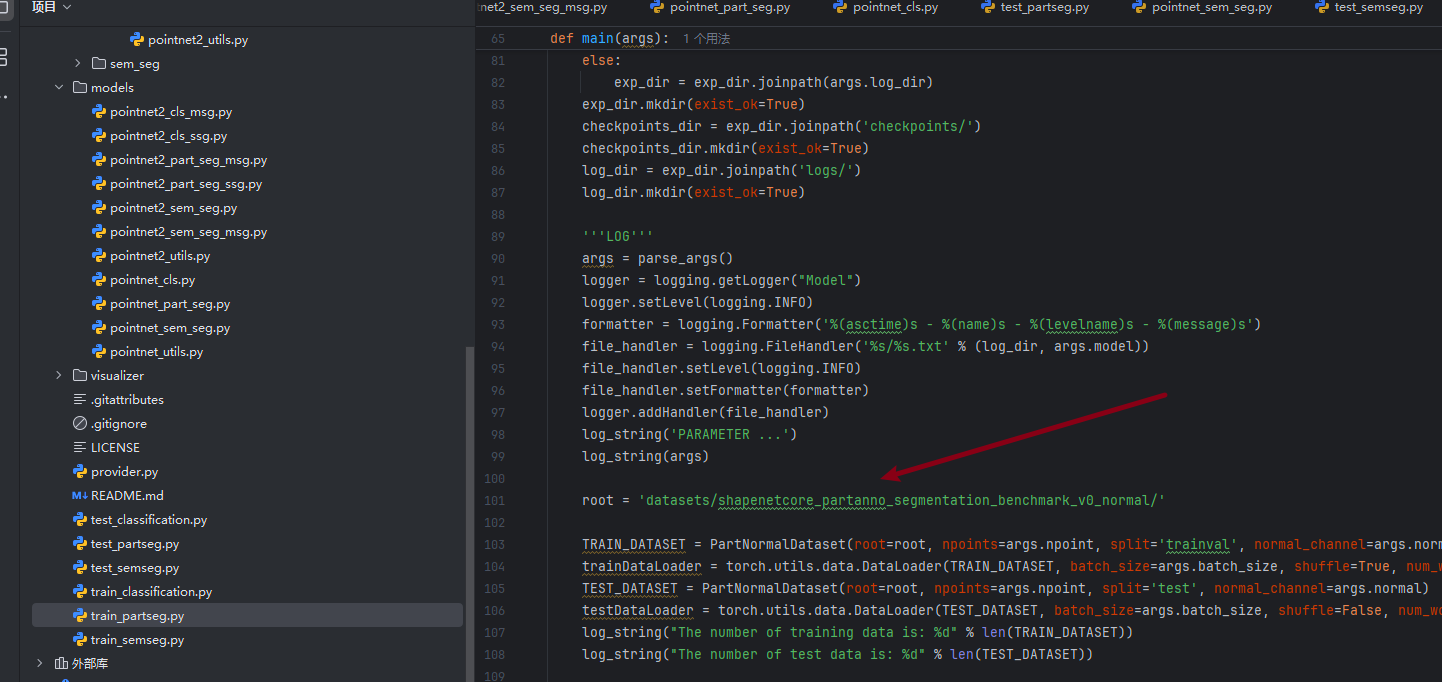
Task: Select the models folder icon
Action: (x=80, y=87)
